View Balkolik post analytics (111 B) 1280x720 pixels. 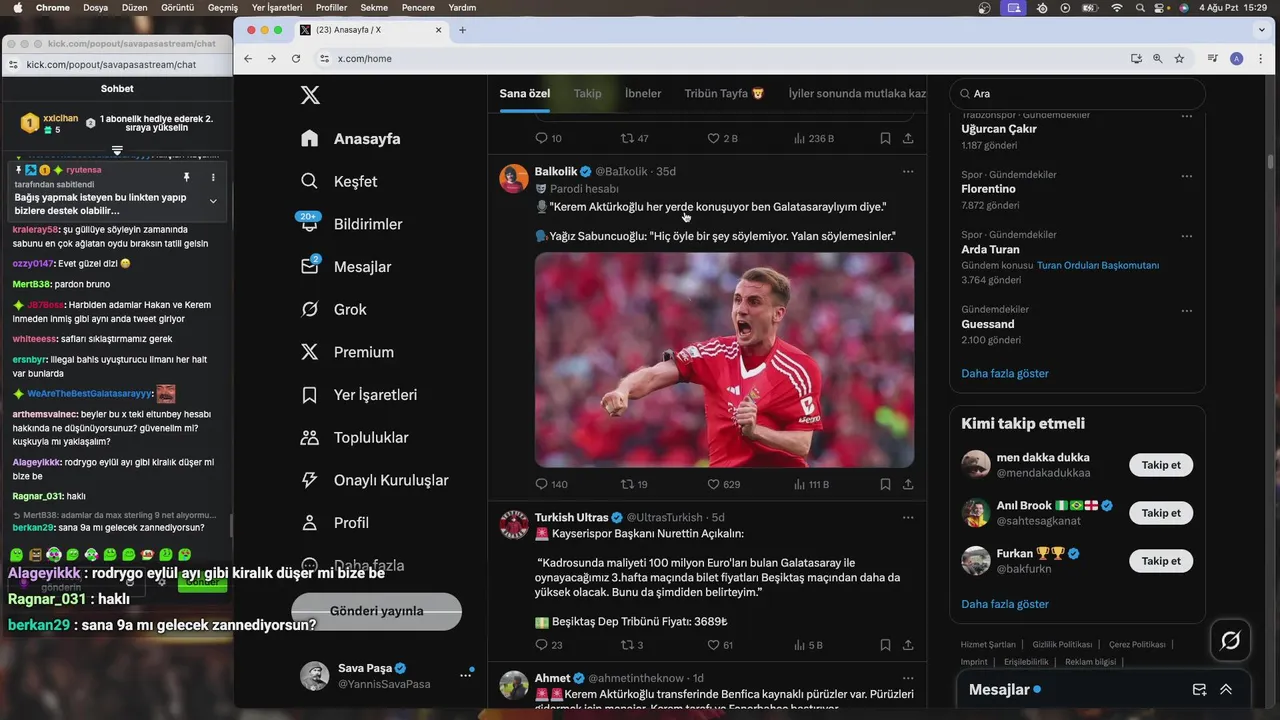812,484
